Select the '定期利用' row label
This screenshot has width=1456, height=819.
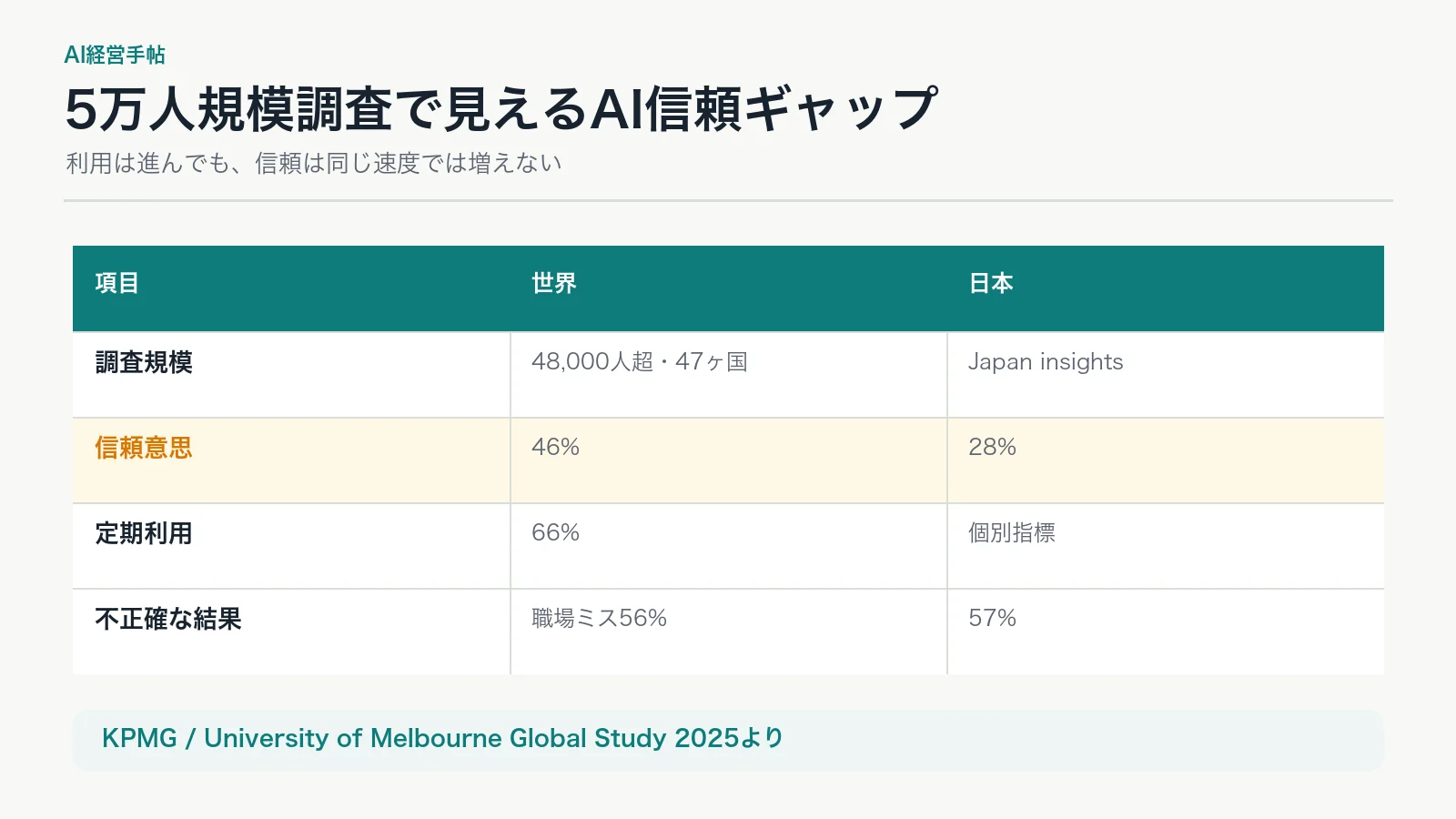coord(144,533)
